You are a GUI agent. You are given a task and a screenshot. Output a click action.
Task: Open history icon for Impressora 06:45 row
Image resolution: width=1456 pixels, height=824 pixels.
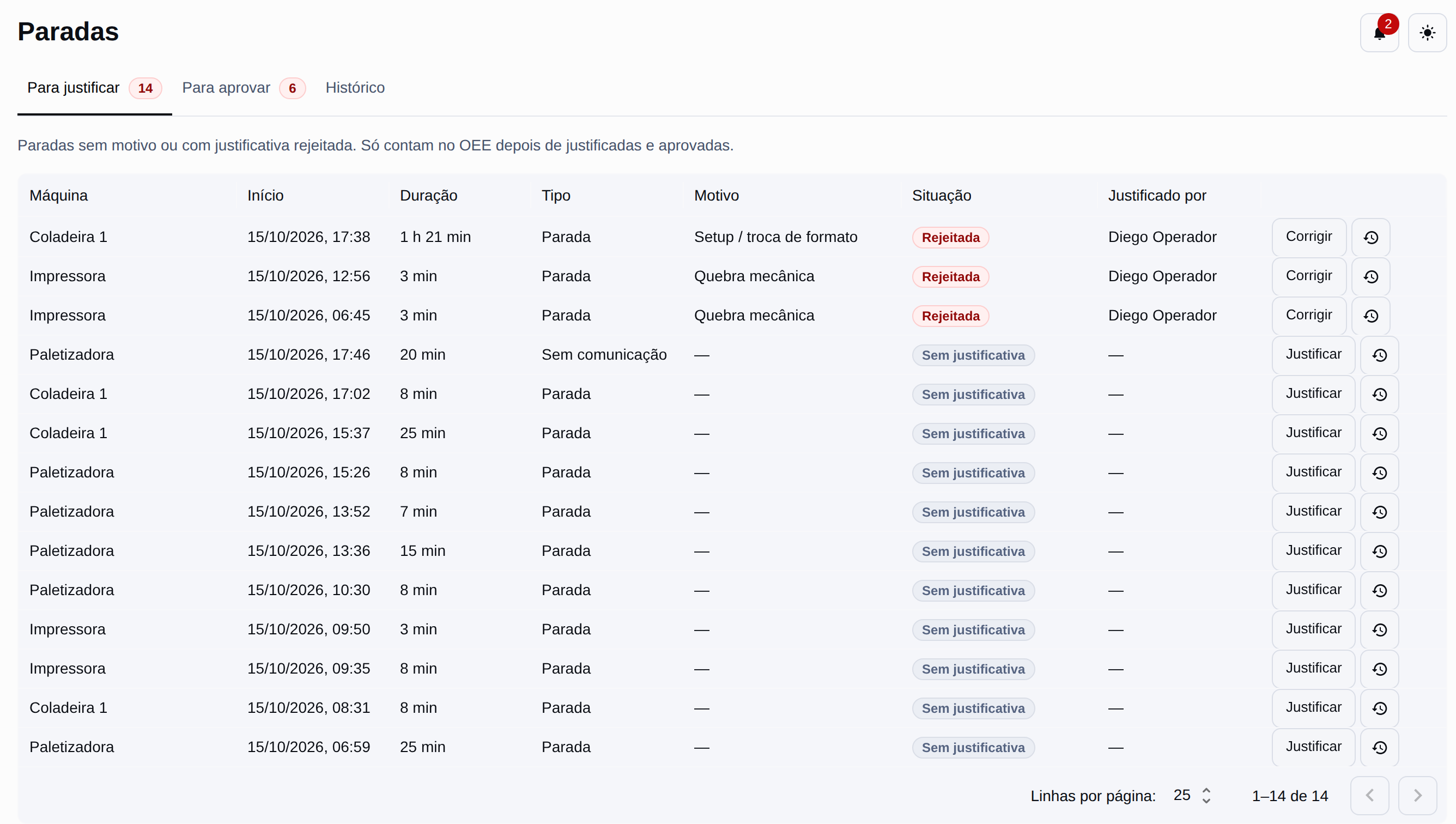click(x=1370, y=316)
